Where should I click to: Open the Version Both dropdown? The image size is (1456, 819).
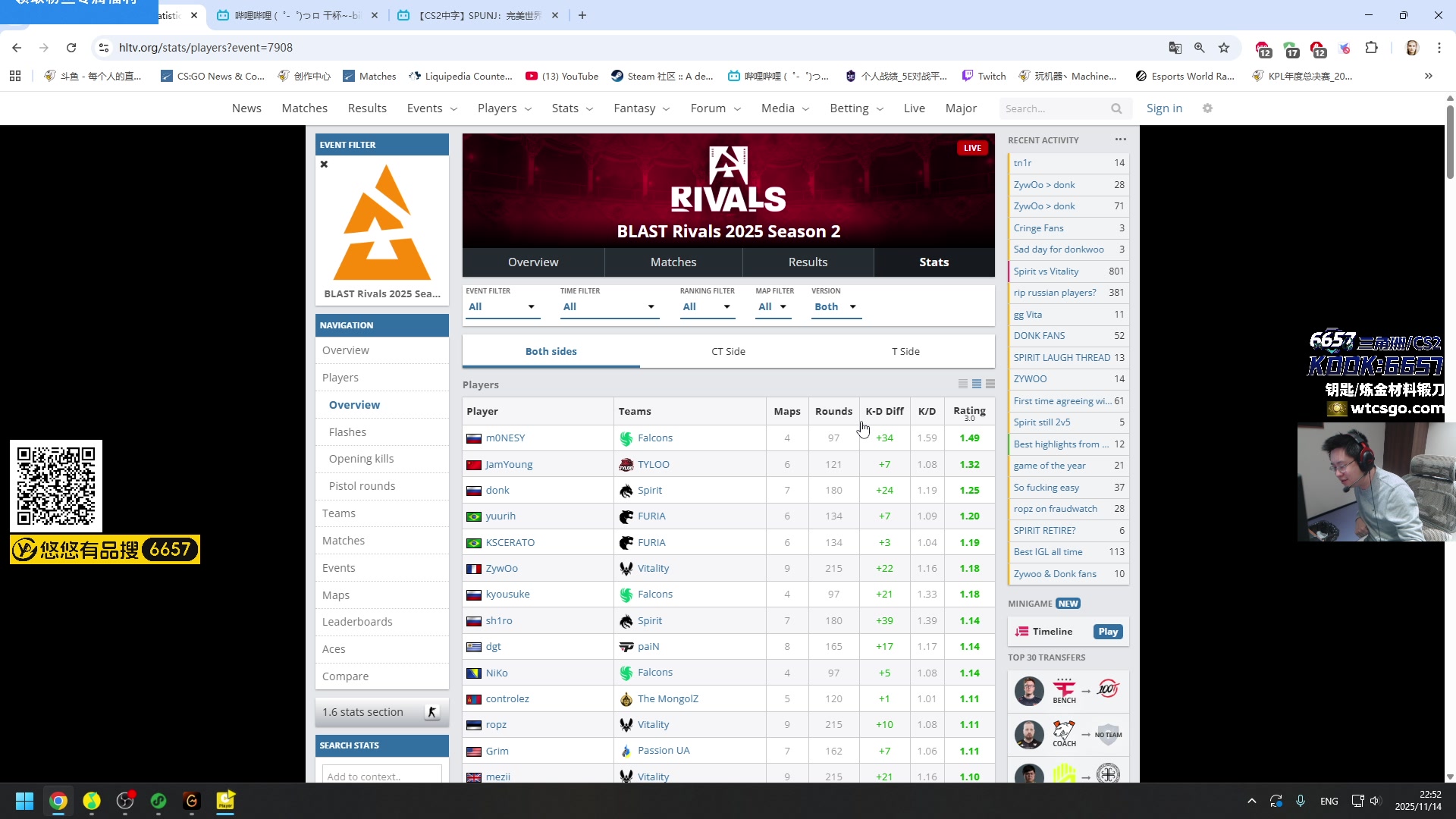tap(835, 306)
